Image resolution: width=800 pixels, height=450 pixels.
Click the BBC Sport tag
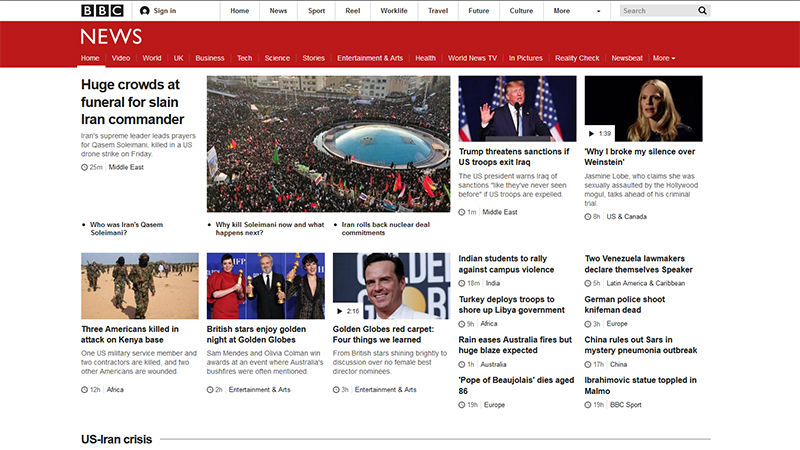626,405
